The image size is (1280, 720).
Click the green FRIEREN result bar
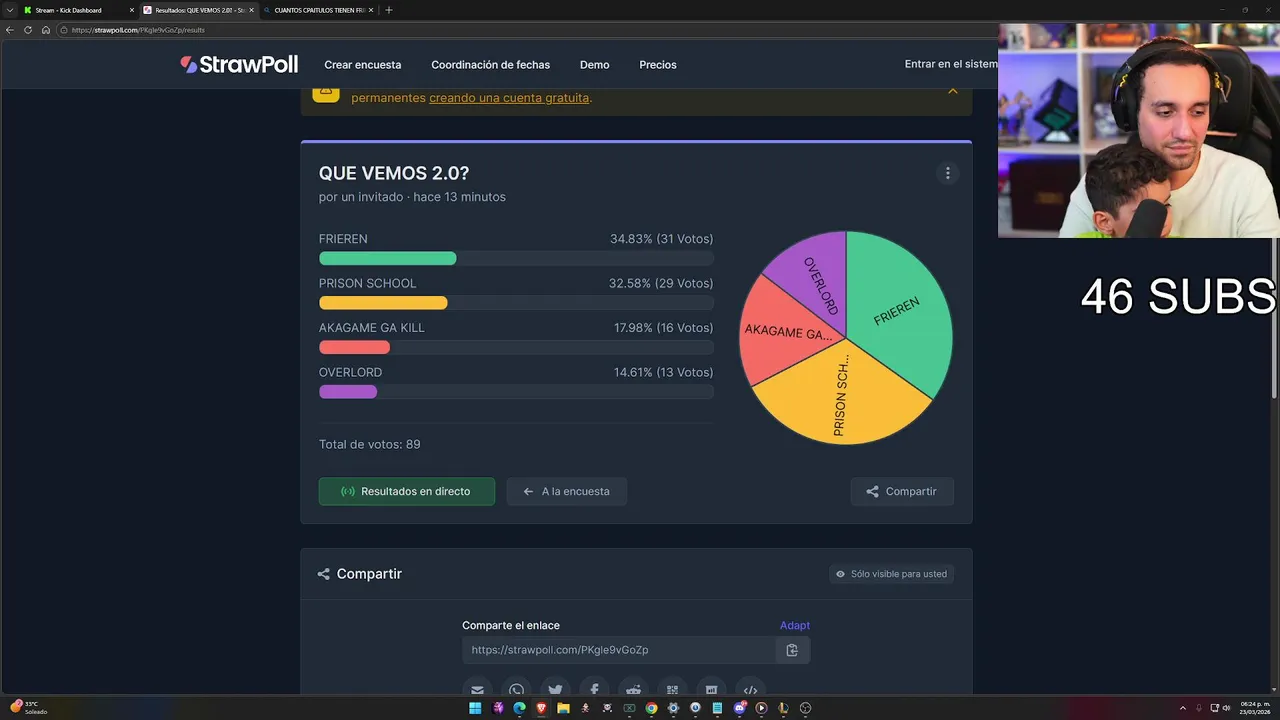pyautogui.click(x=388, y=259)
